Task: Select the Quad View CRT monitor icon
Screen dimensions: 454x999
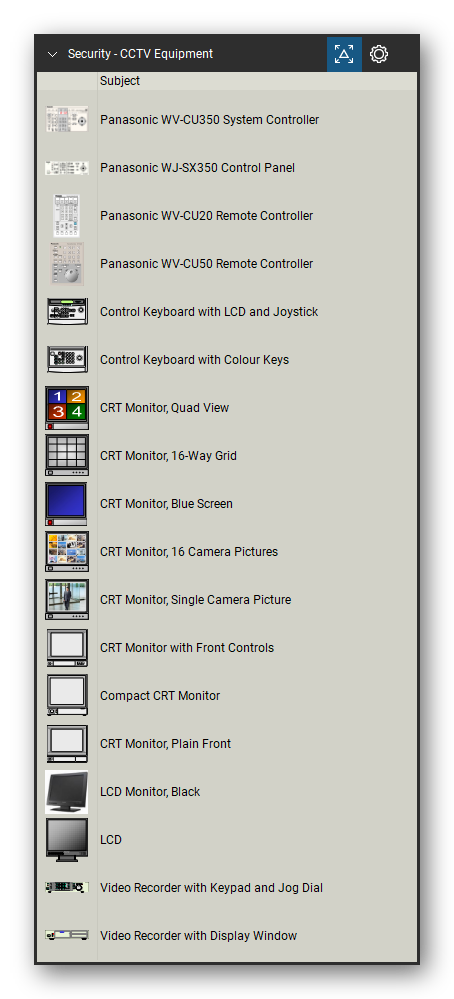Action: coord(67,408)
